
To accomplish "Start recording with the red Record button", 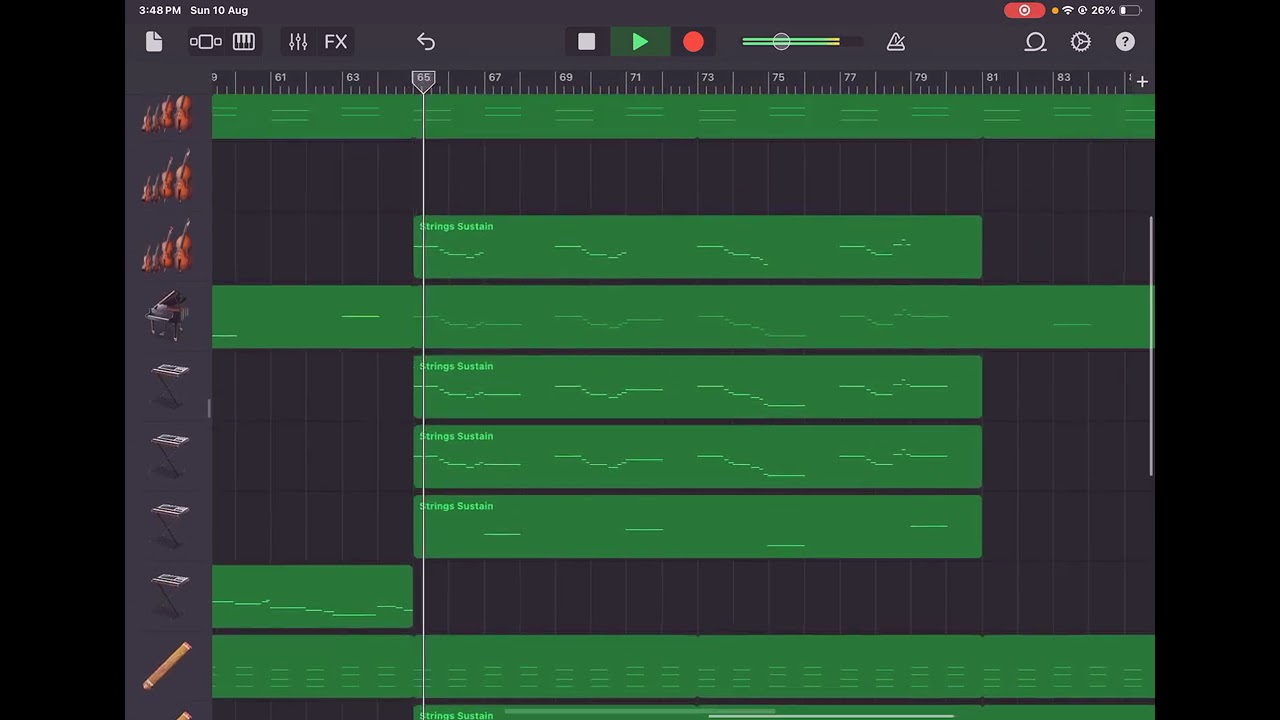I will [x=693, y=42].
